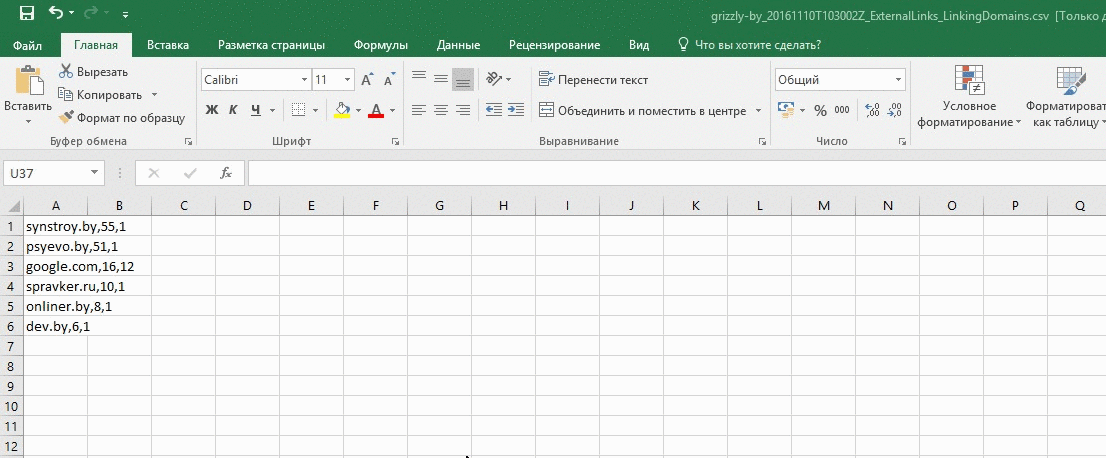Select the Данные ribbon tab
Screen dimensions: 1106x458
click(458, 45)
